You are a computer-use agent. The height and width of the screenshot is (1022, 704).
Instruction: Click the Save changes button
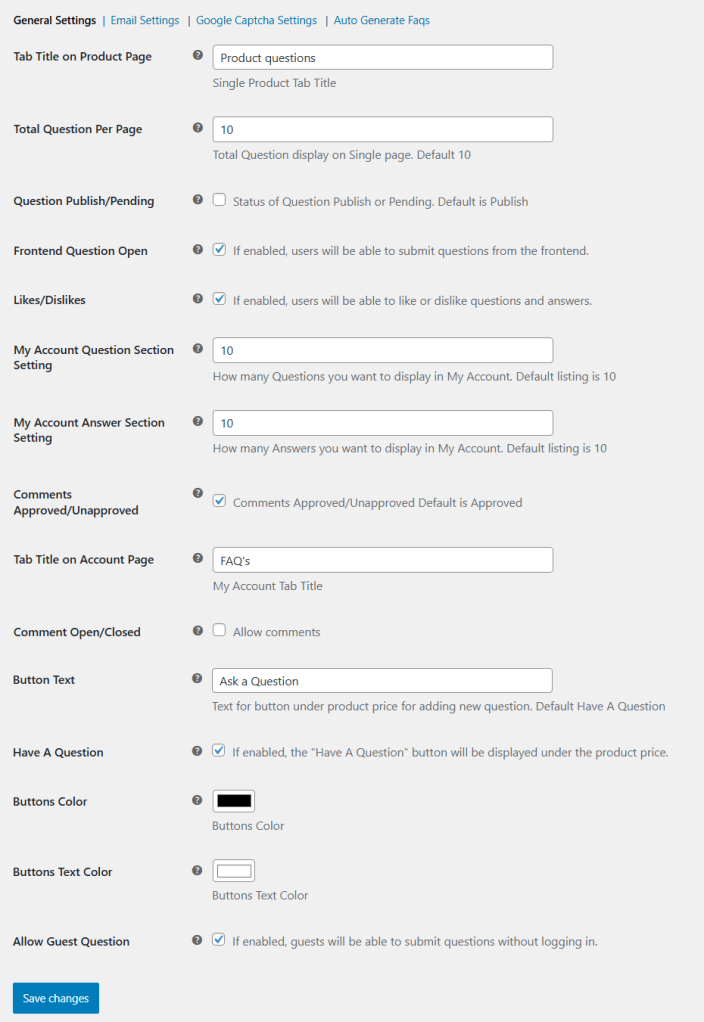[55, 997]
